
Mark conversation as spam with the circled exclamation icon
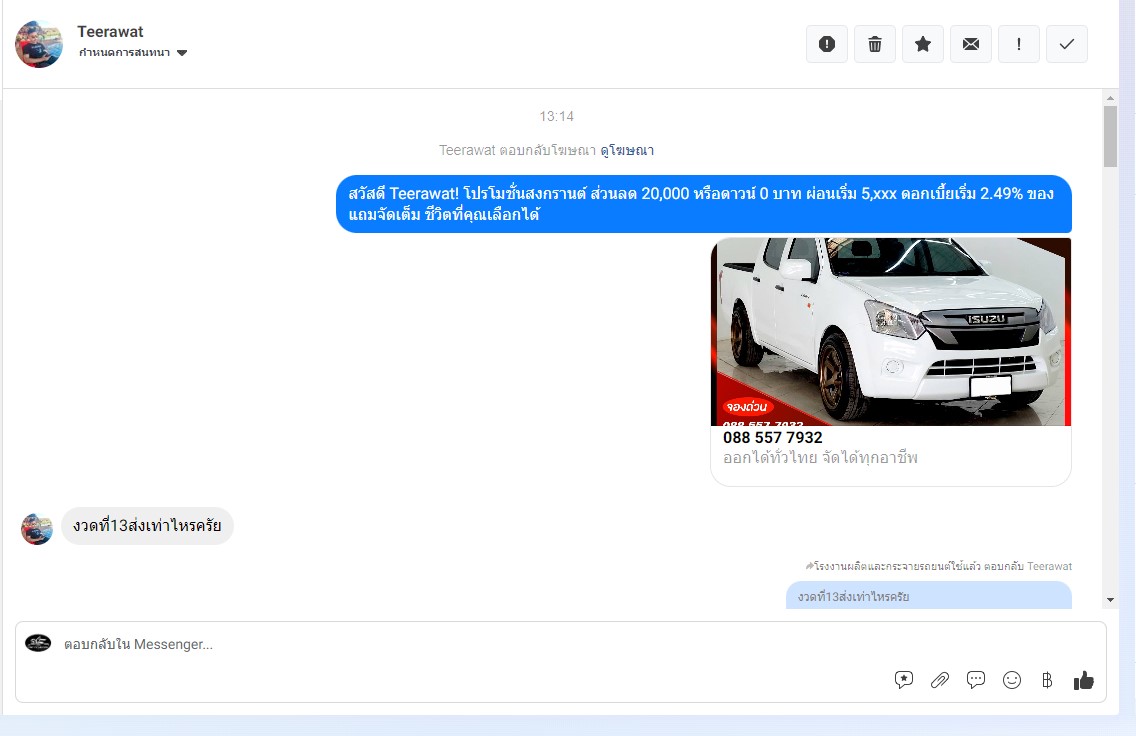827,44
